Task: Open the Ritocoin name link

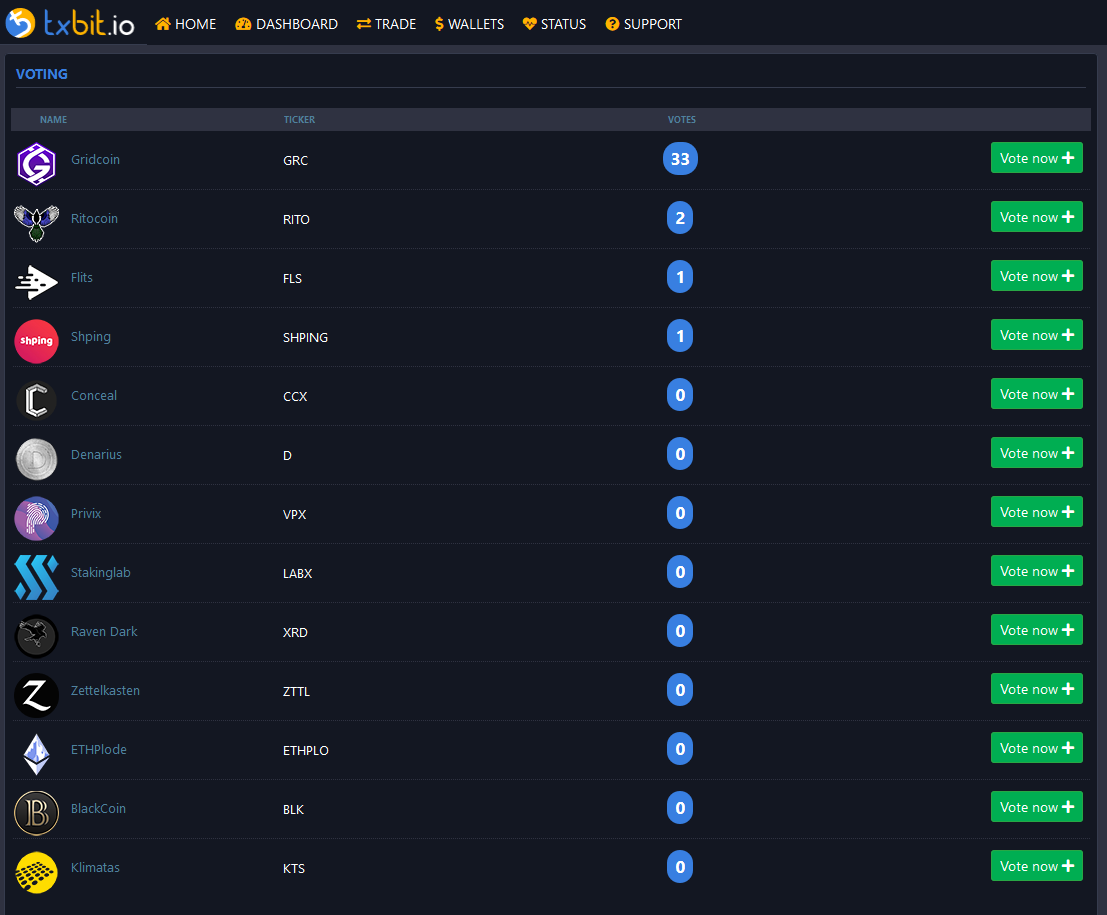Action: [94, 219]
